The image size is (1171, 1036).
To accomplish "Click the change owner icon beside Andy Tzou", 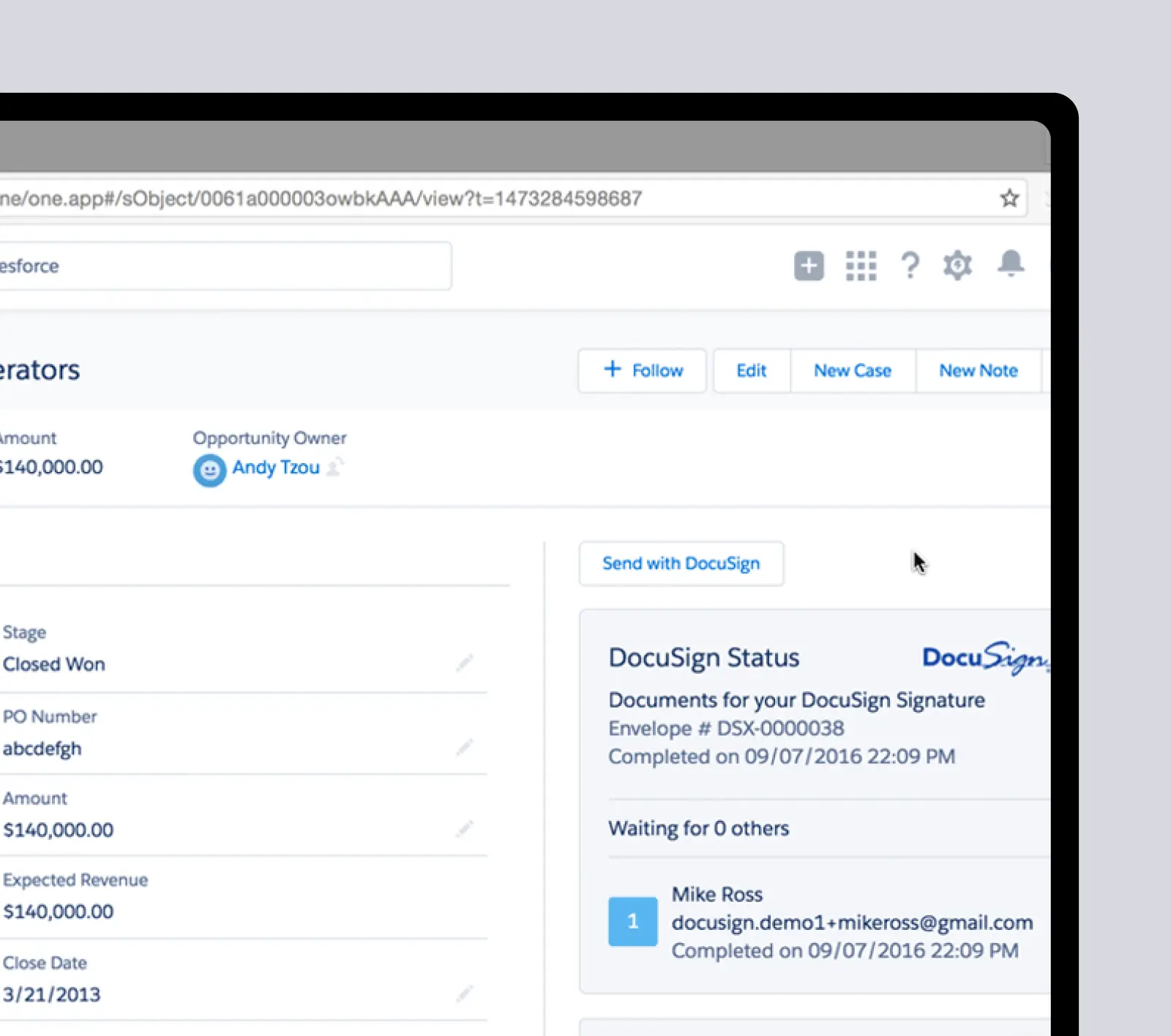I will (x=334, y=467).
